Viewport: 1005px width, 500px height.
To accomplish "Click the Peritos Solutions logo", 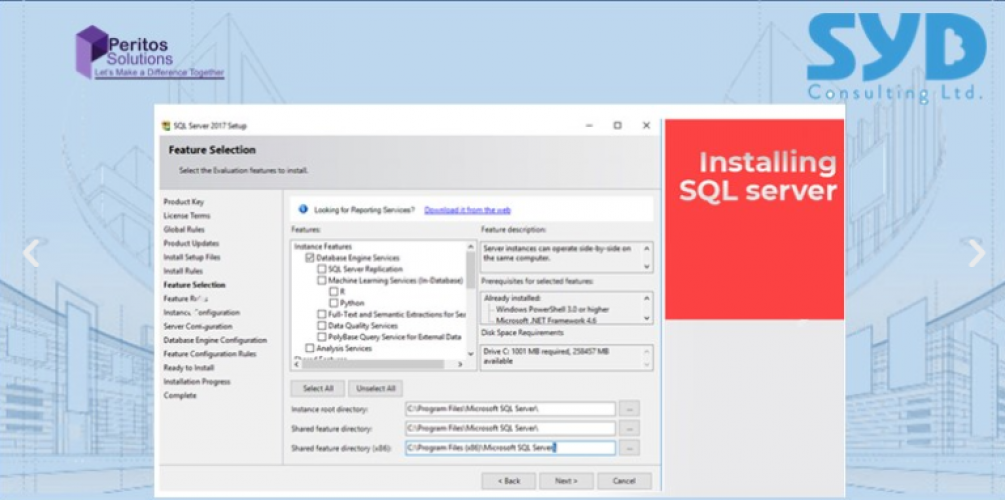I will 149,51.
